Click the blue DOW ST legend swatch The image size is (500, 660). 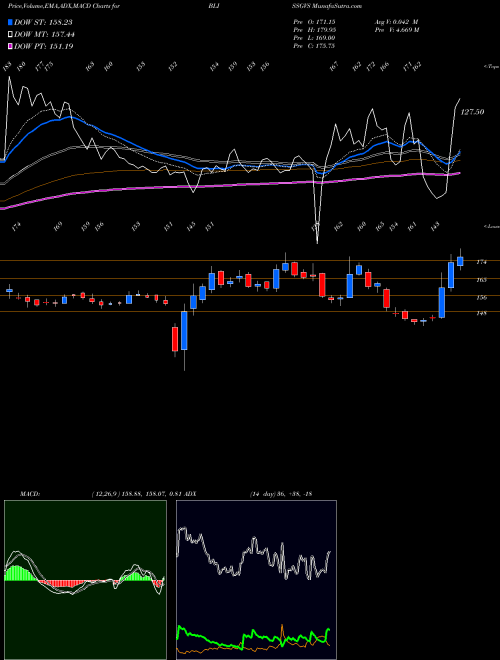pos(10,22)
